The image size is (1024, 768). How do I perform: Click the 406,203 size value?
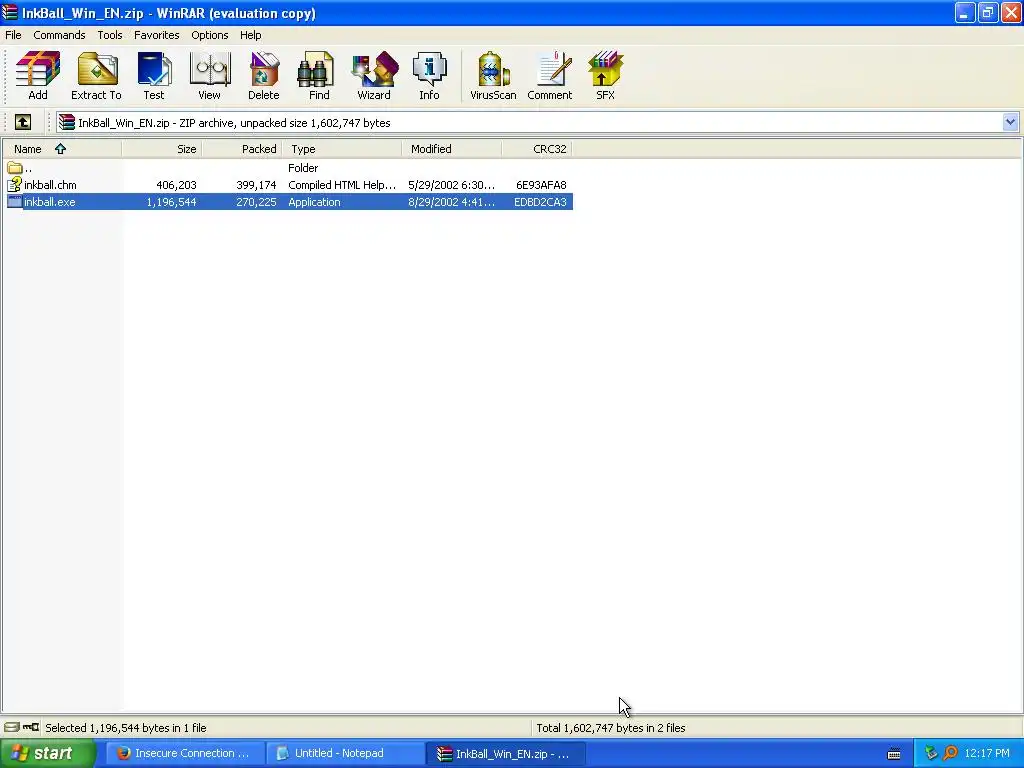pyautogui.click(x=176, y=185)
